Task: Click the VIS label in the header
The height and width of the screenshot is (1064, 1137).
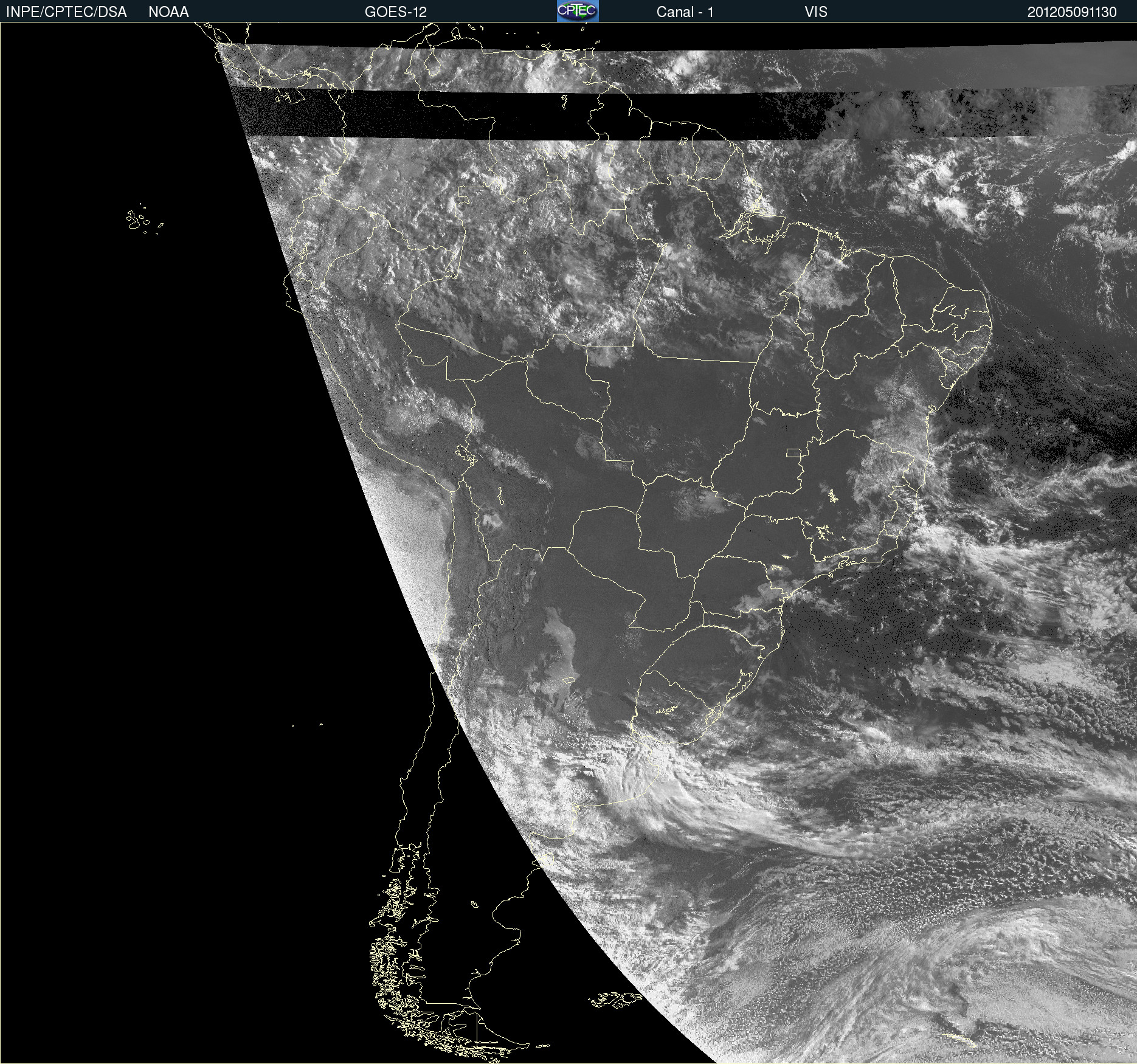Action: tap(816, 12)
